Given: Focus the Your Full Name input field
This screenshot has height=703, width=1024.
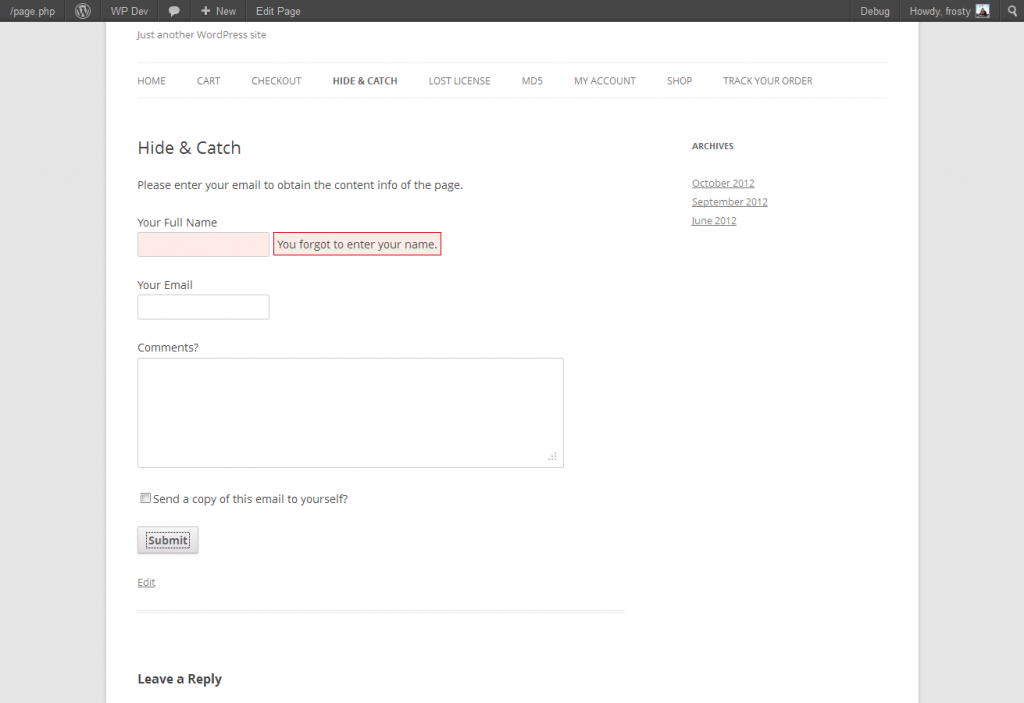Looking at the screenshot, I should pyautogui.click(x=203, y=245).
